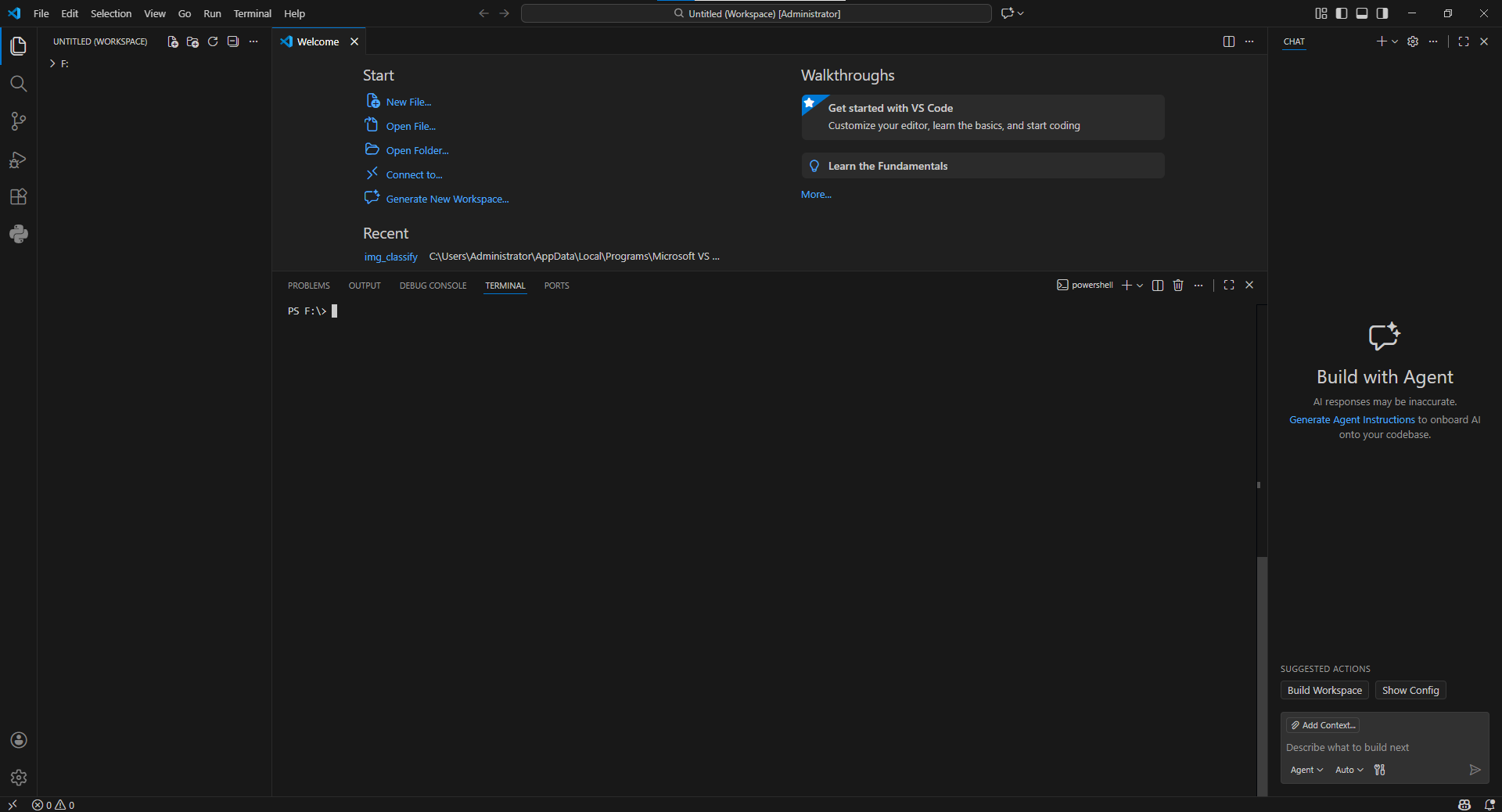
Task: Click the Build Workspace suggested action
Action: coord(1324,690)
